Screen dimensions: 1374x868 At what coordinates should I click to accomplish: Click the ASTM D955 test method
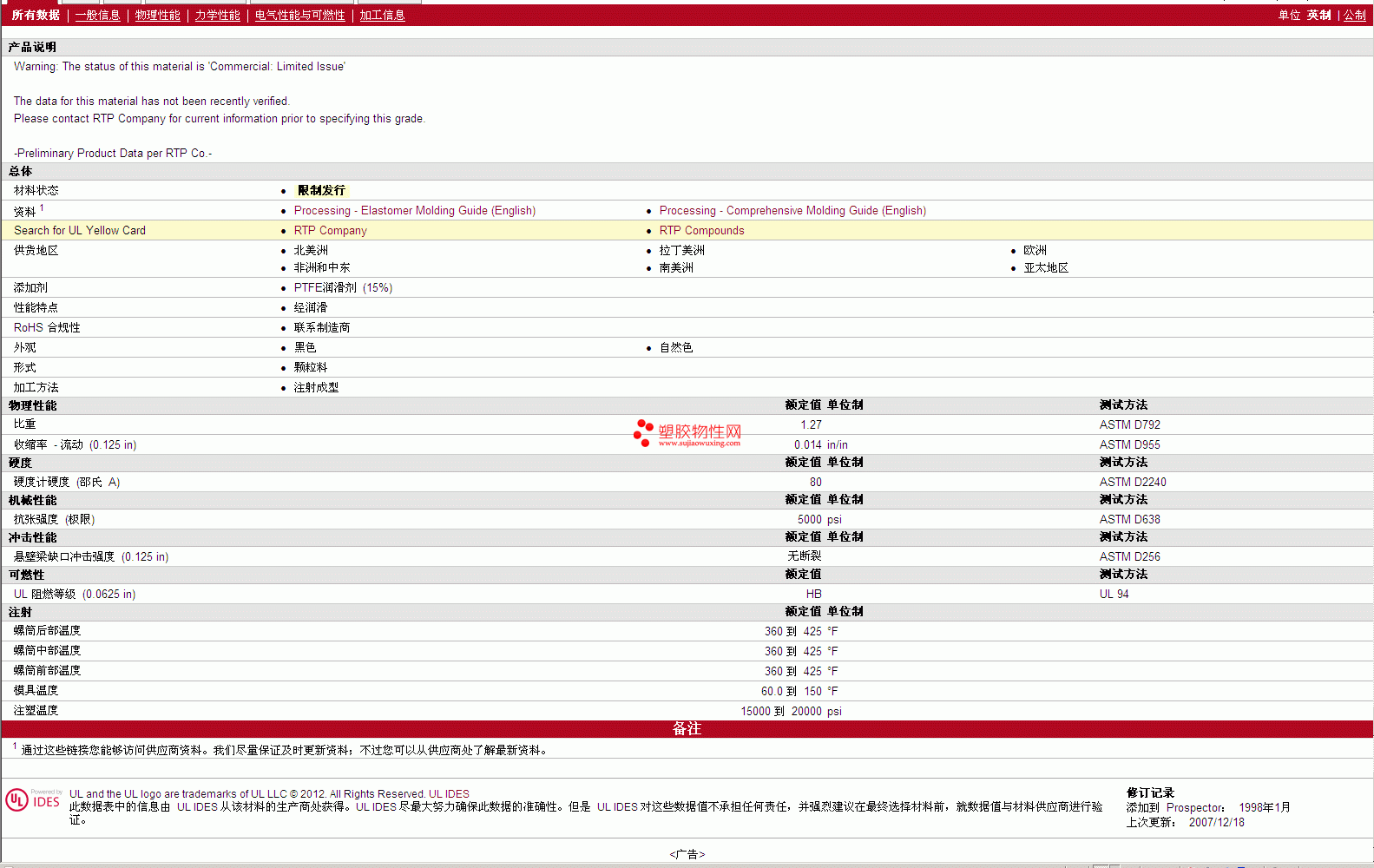tap(1130, 445)
